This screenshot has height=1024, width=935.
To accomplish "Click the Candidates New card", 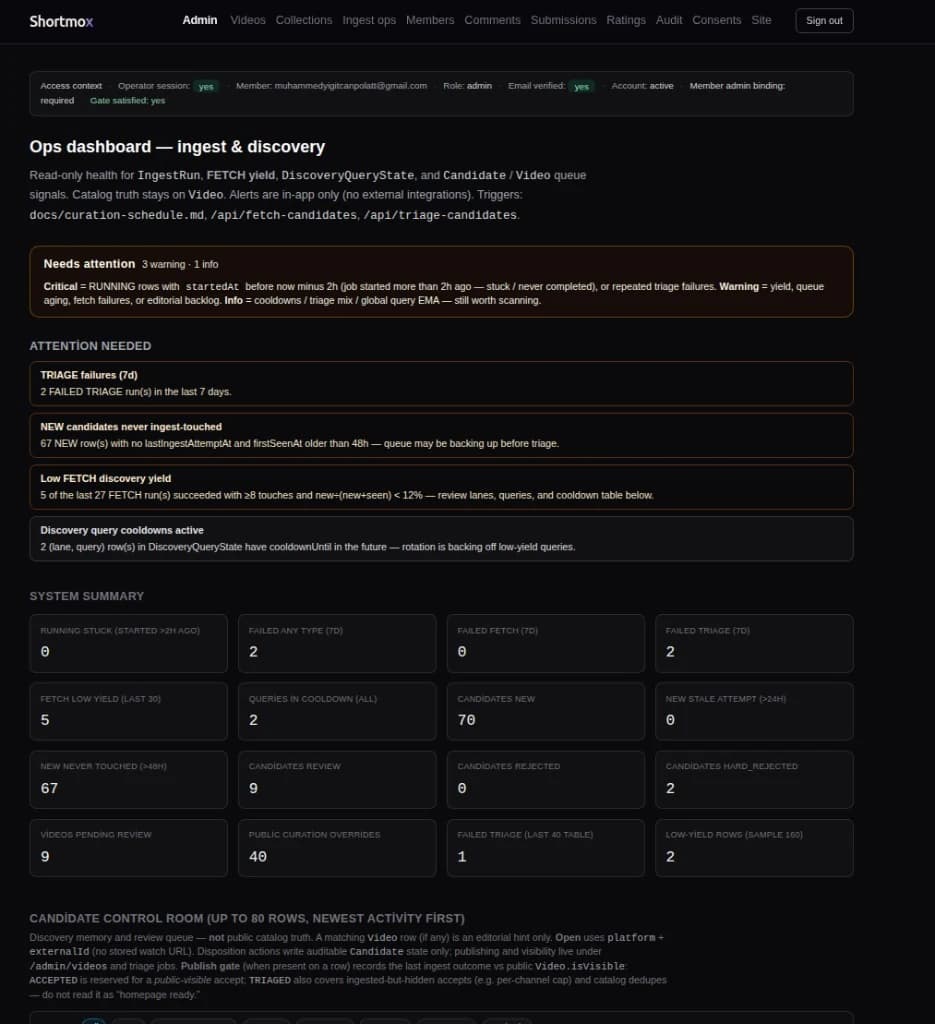I will click(546, 711).
